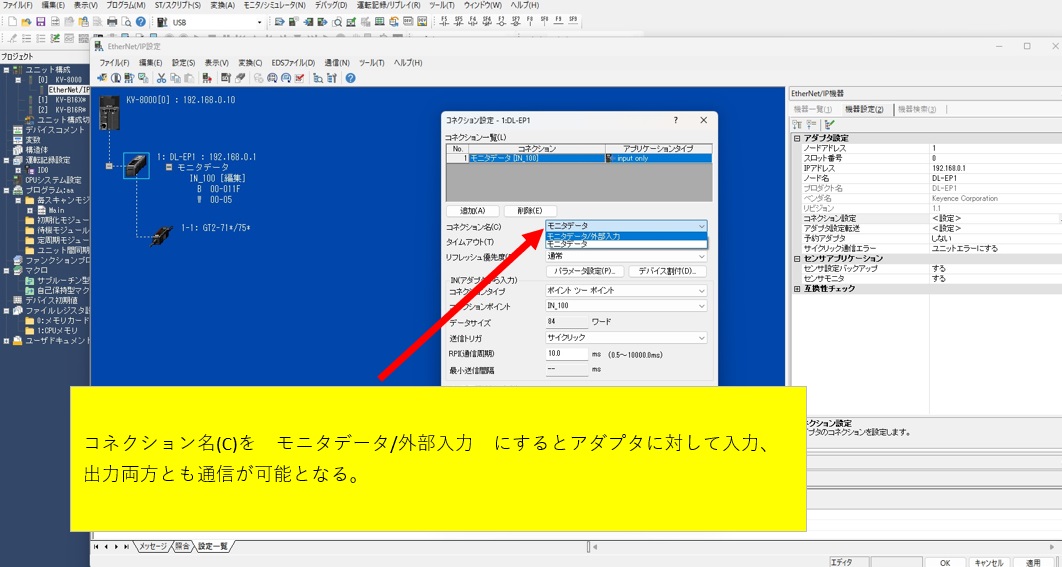
Task: Collapse the モニタデータ node under DL-EP1
Action: pyautogui.click(x=168, y=167)
